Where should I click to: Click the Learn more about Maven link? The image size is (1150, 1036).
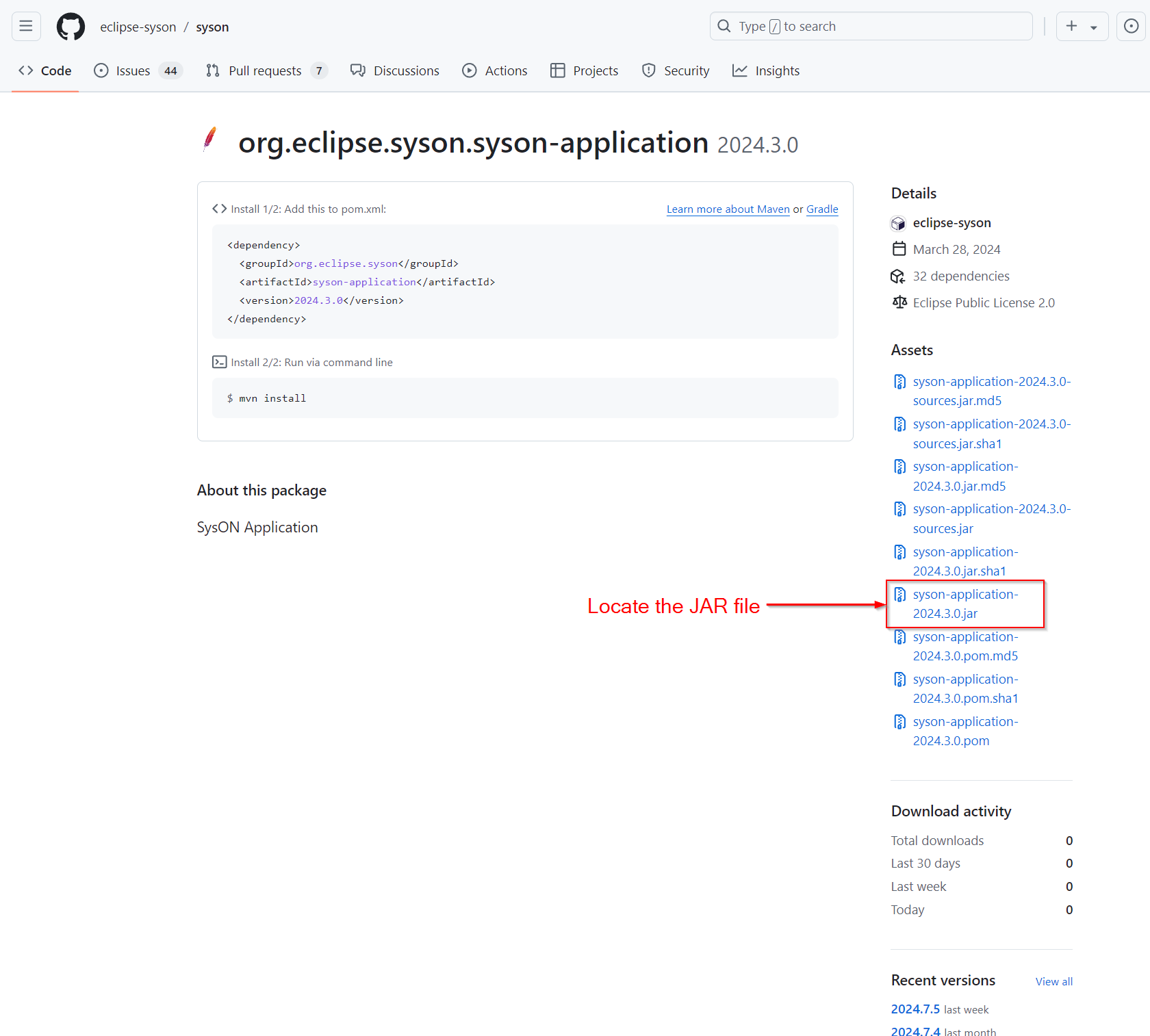pos(727,209)
